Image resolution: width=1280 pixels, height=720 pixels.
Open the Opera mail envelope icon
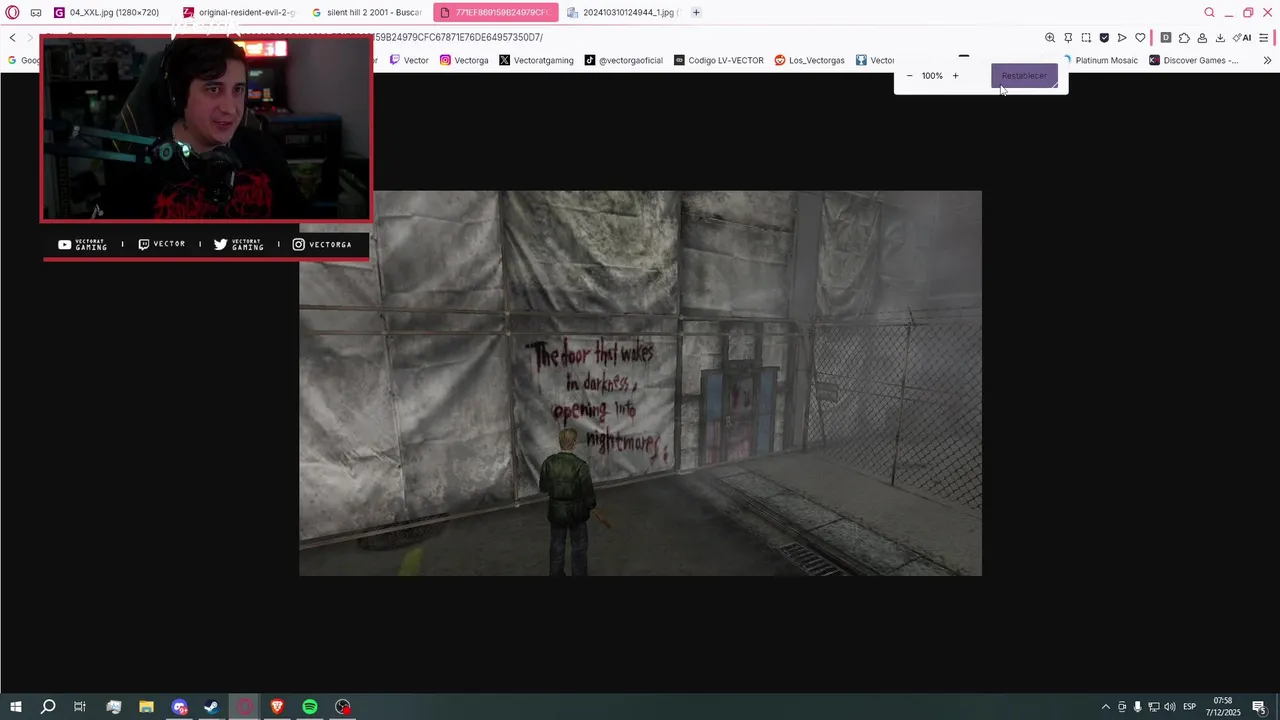(36, 13)
